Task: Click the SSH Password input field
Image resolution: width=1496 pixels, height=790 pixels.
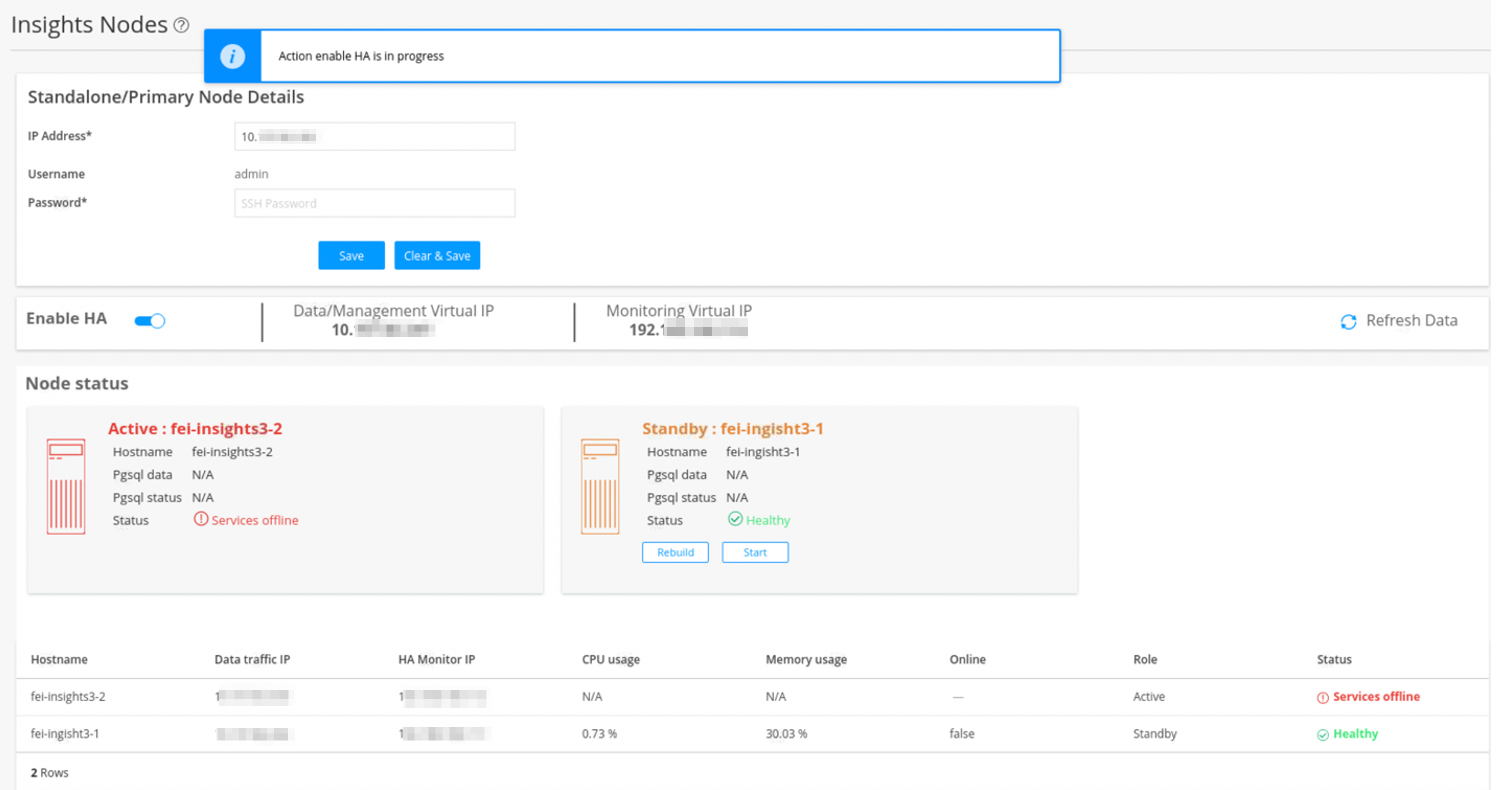Action: pyautogui.click(x=374, y=203)
